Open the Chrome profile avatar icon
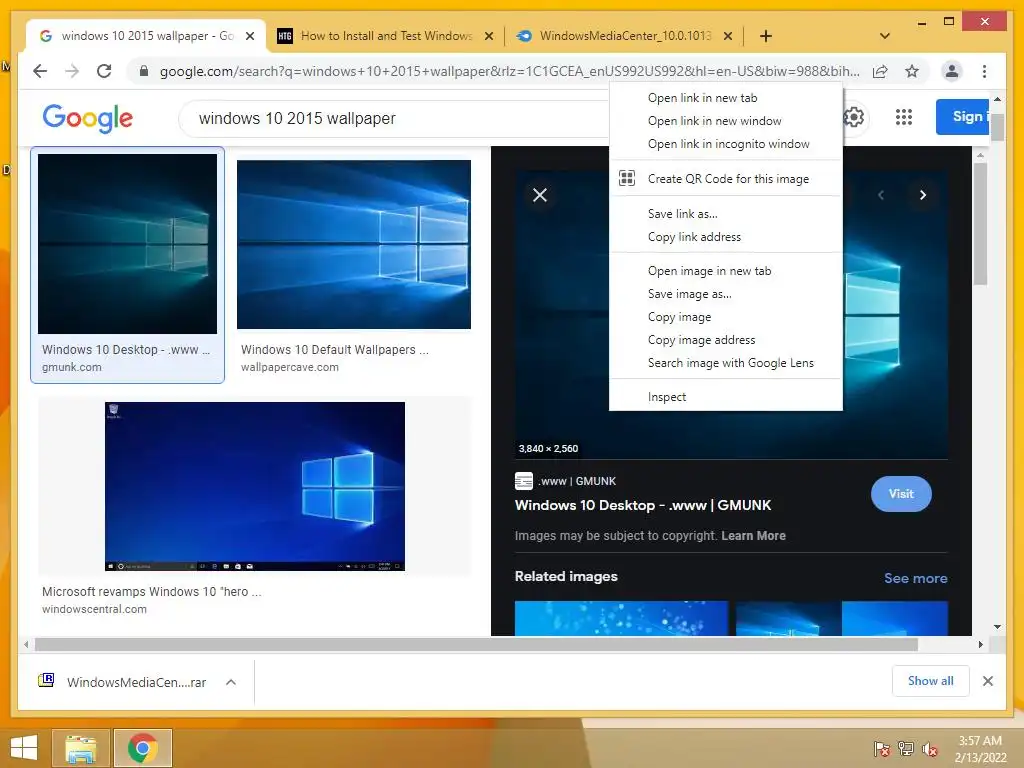The width and height of the screenshot is (1024, 768). [x=952, y=71]
